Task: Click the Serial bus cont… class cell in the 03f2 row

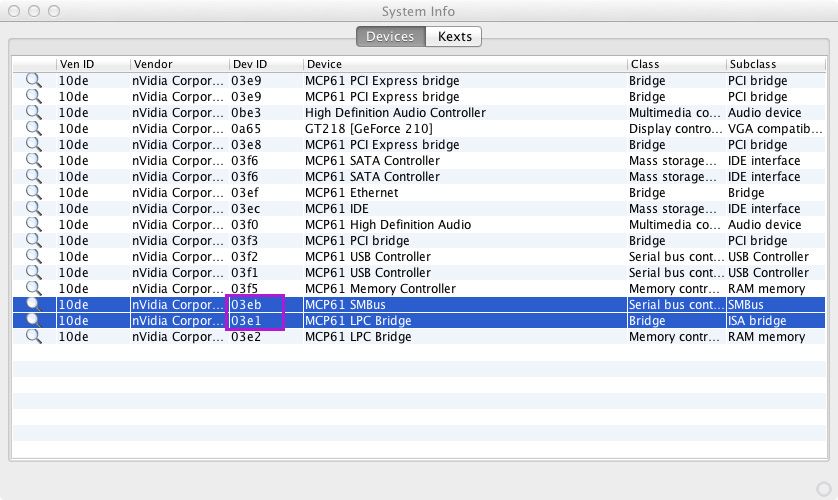Action: [x=676, y=257]
